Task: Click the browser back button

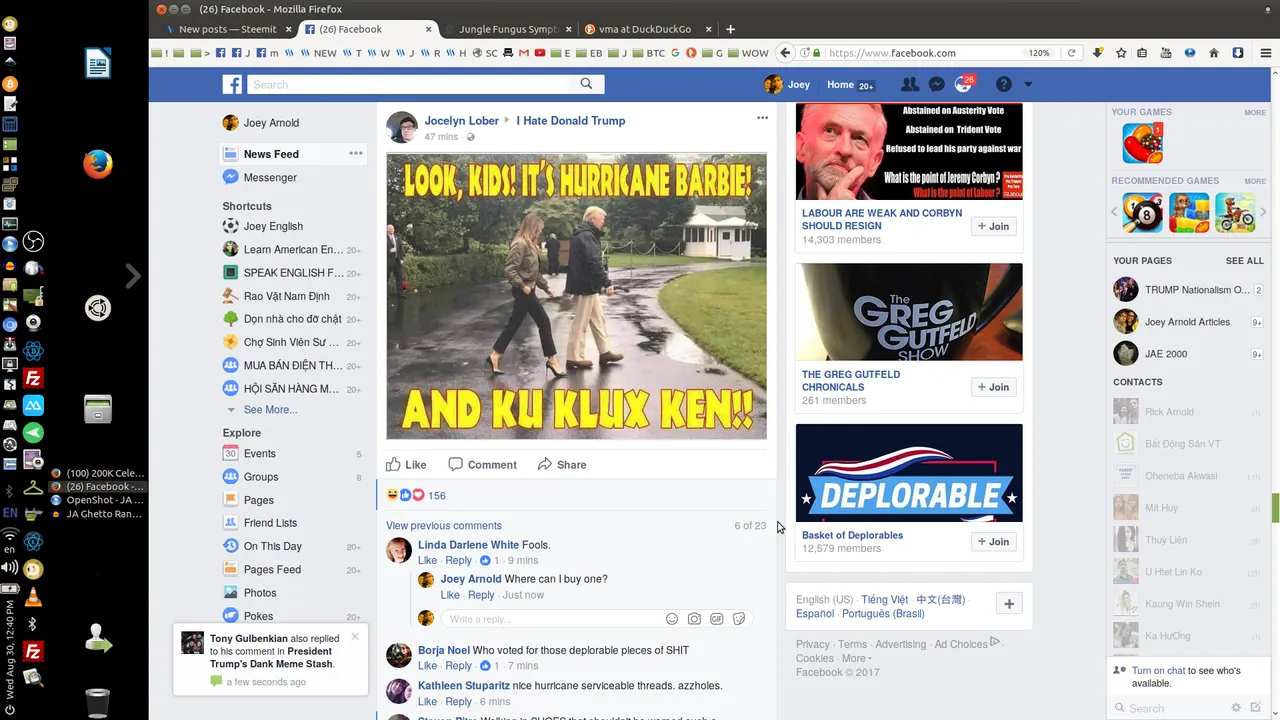Action: click(x=785, y=53)
